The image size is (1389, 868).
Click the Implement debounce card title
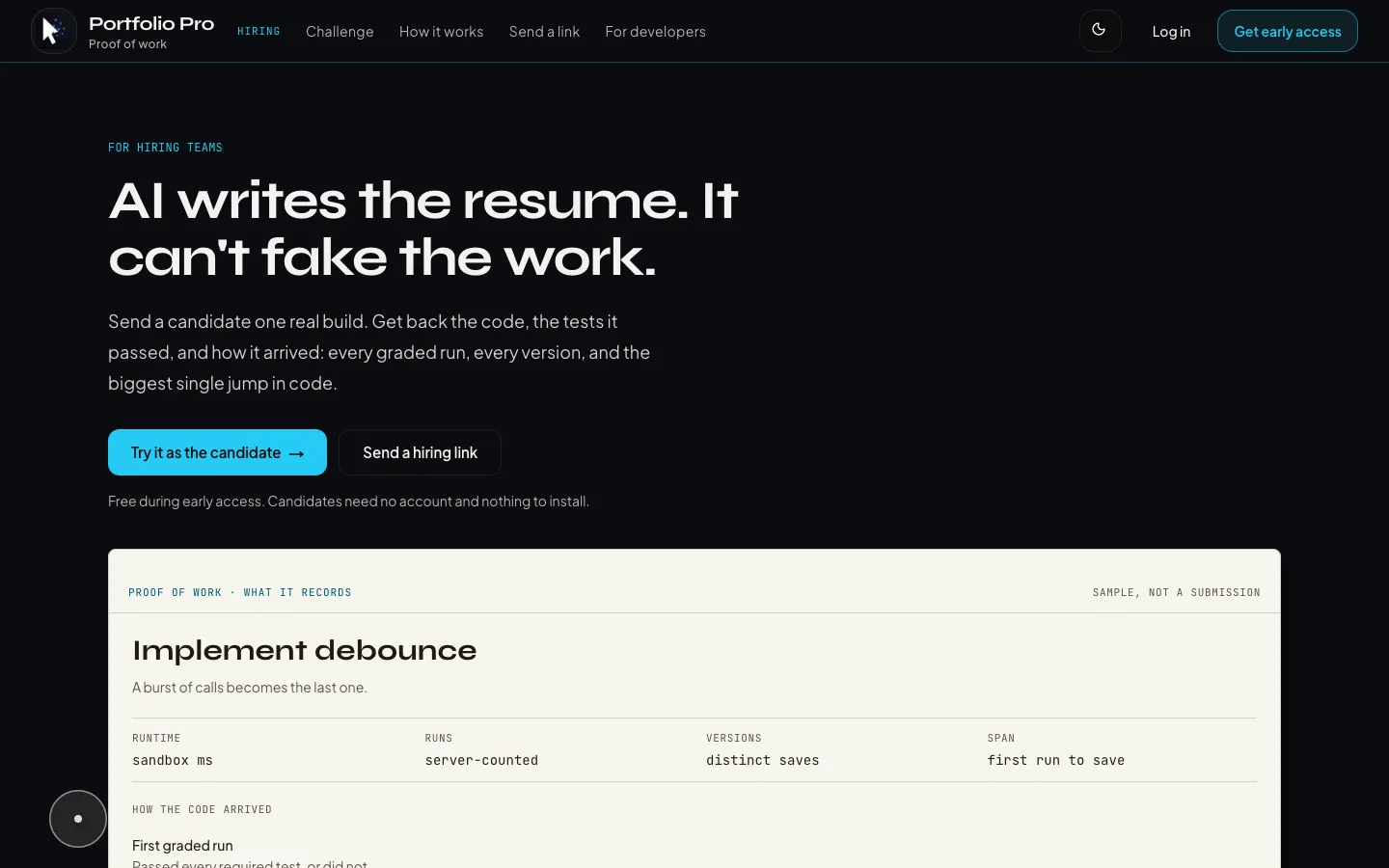click(x=304, y=651)
